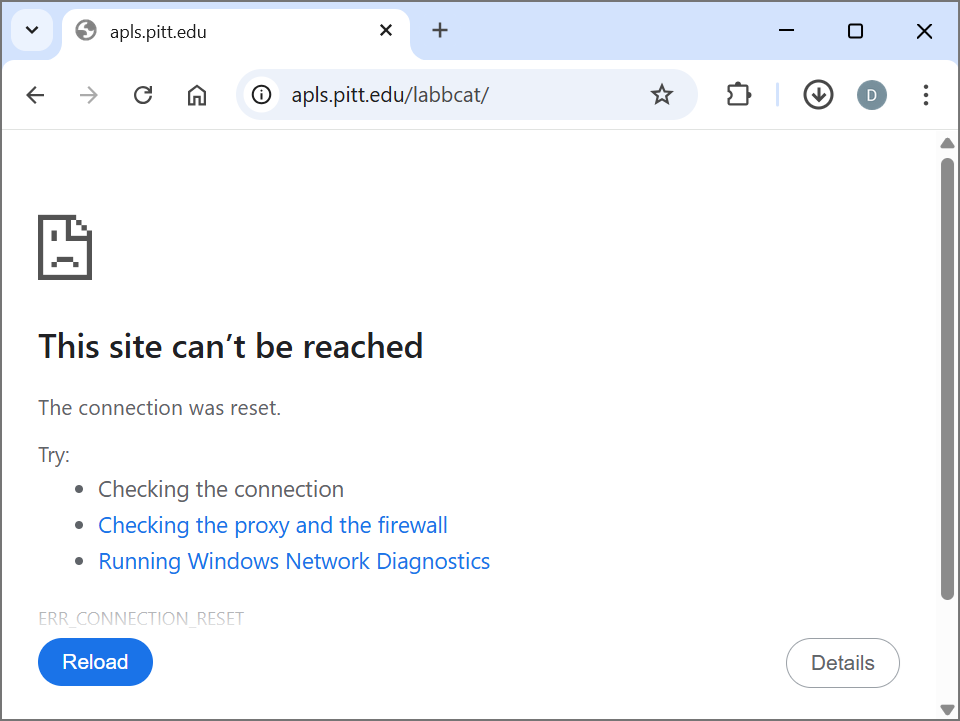The width and height of the screenshot is (960, 721).
Task: Open the profile avatar labeled D
Action: (x=871, y=95)
